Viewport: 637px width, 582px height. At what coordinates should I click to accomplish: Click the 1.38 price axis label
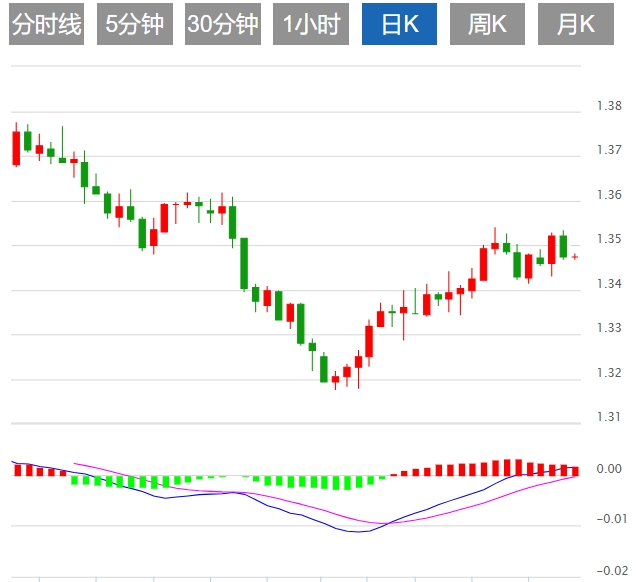click(x=608, y=107)
